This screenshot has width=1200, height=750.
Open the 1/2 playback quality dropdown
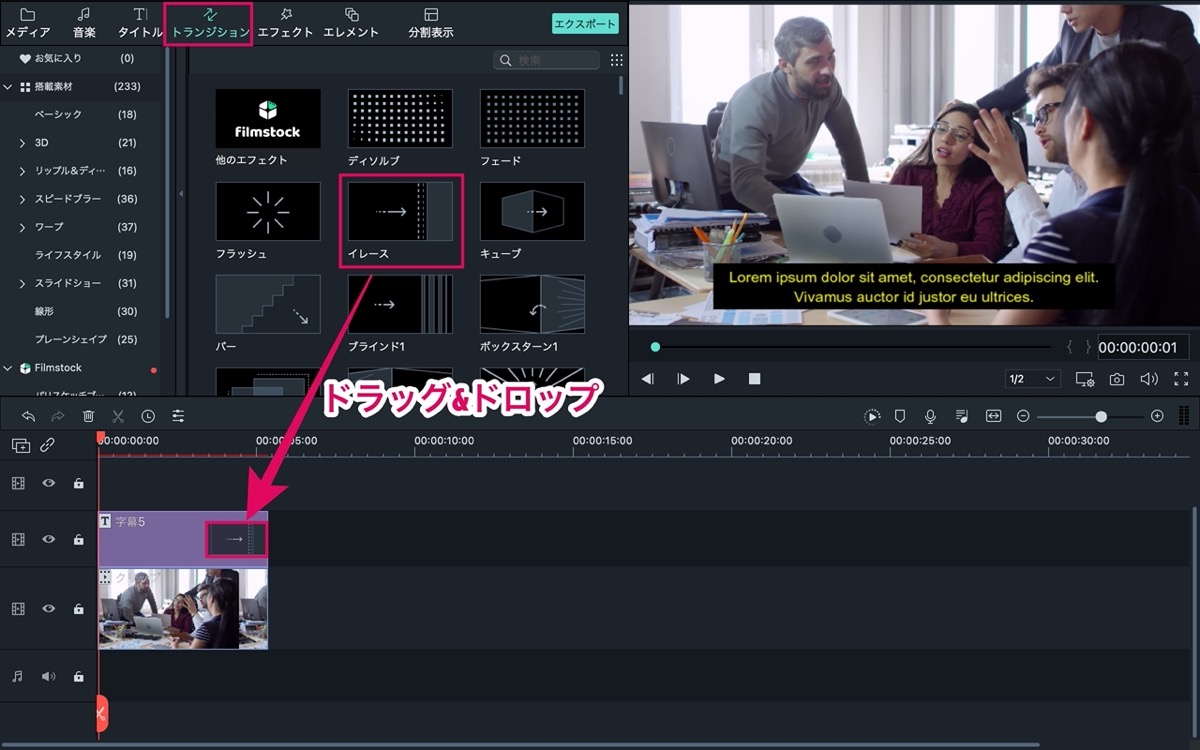click(x=1033, y=379)
